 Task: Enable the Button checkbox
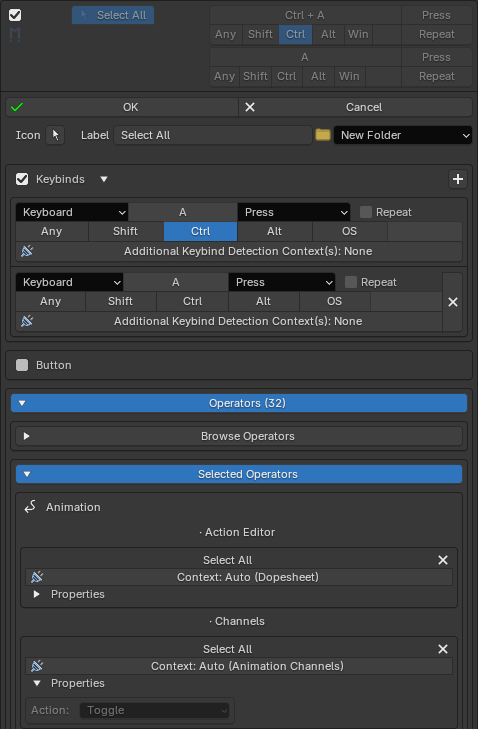tap(22, 365)
